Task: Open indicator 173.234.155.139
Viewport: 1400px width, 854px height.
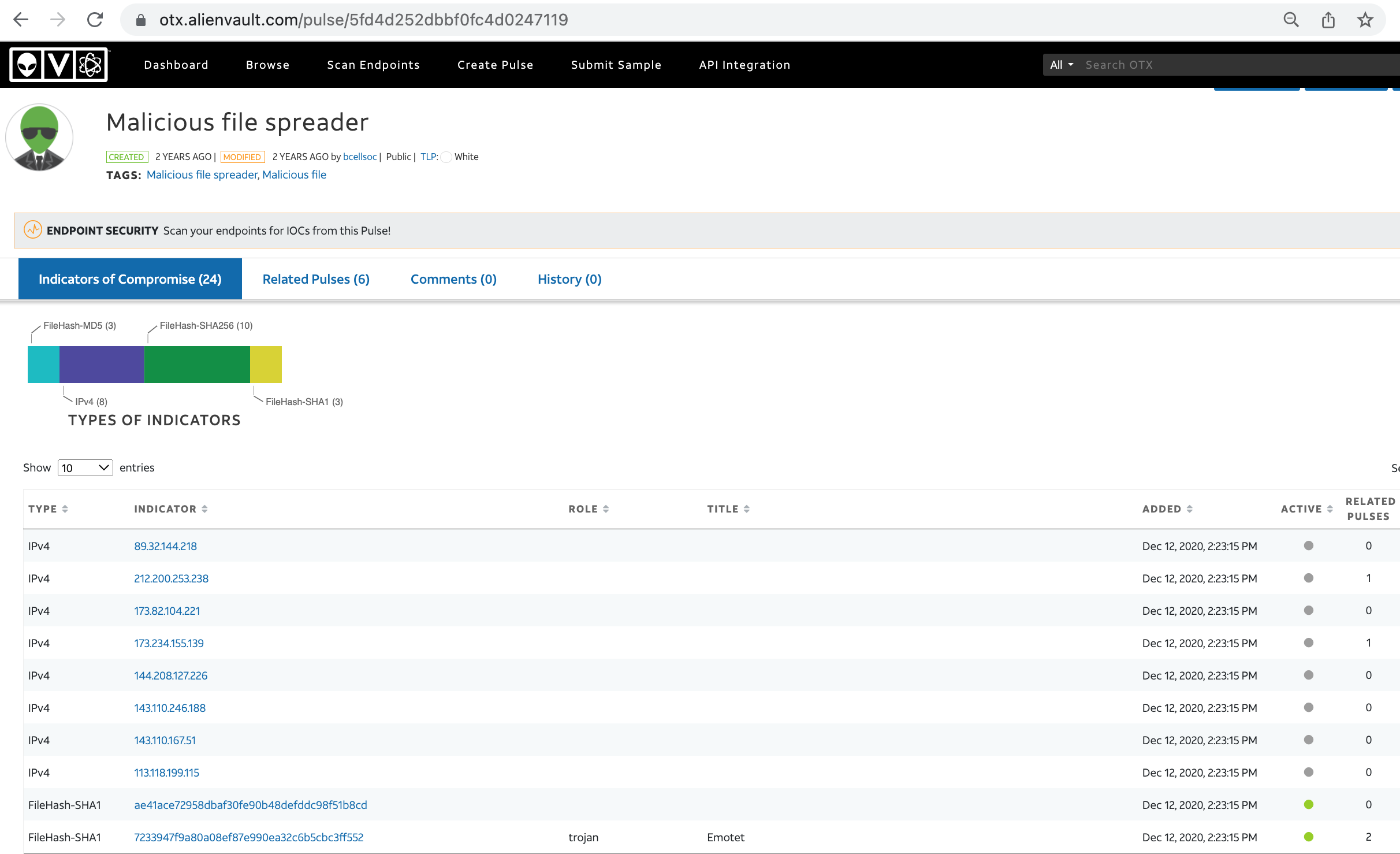Action: pos(169,643)
